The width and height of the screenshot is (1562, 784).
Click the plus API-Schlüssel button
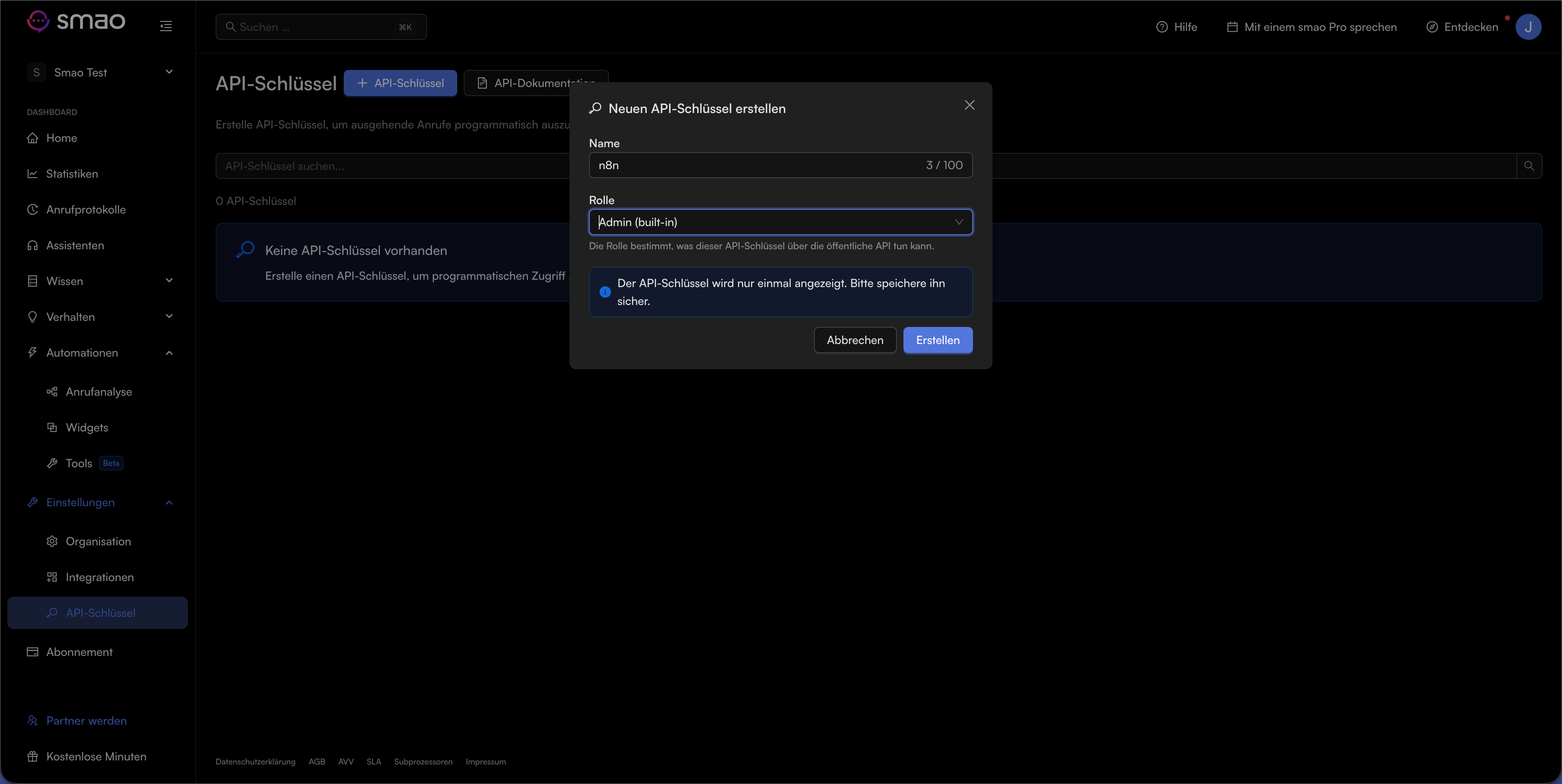(x=400, y=83)
